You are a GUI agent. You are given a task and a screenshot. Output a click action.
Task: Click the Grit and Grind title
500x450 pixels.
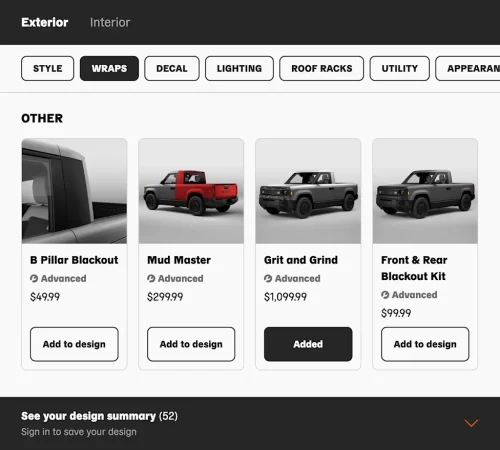(301, 260)
